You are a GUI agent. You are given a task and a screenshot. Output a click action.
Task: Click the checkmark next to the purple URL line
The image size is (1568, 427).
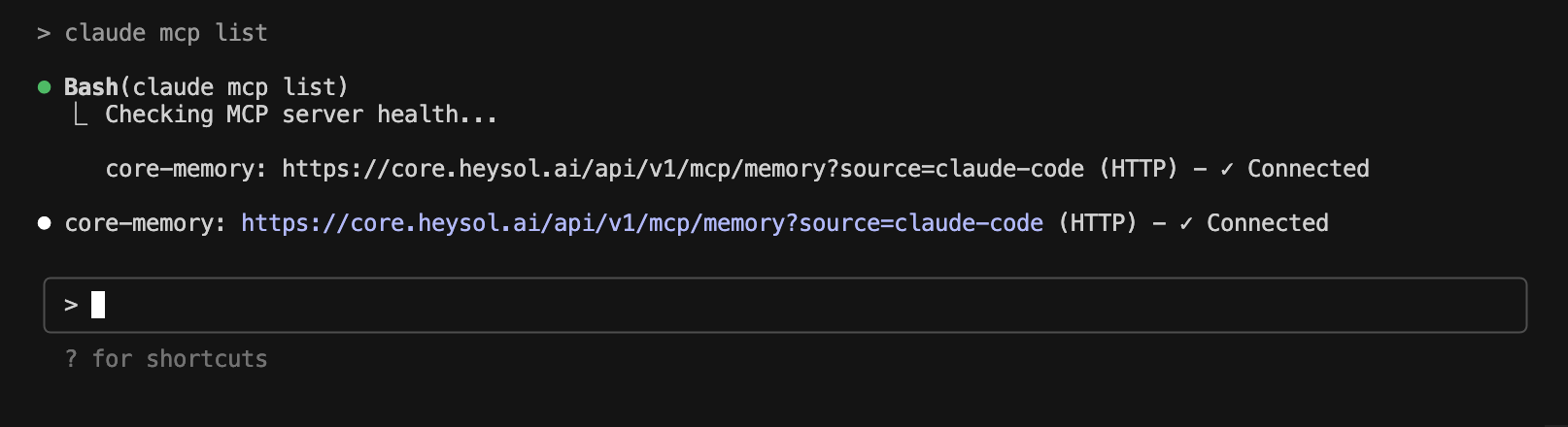1186,223
